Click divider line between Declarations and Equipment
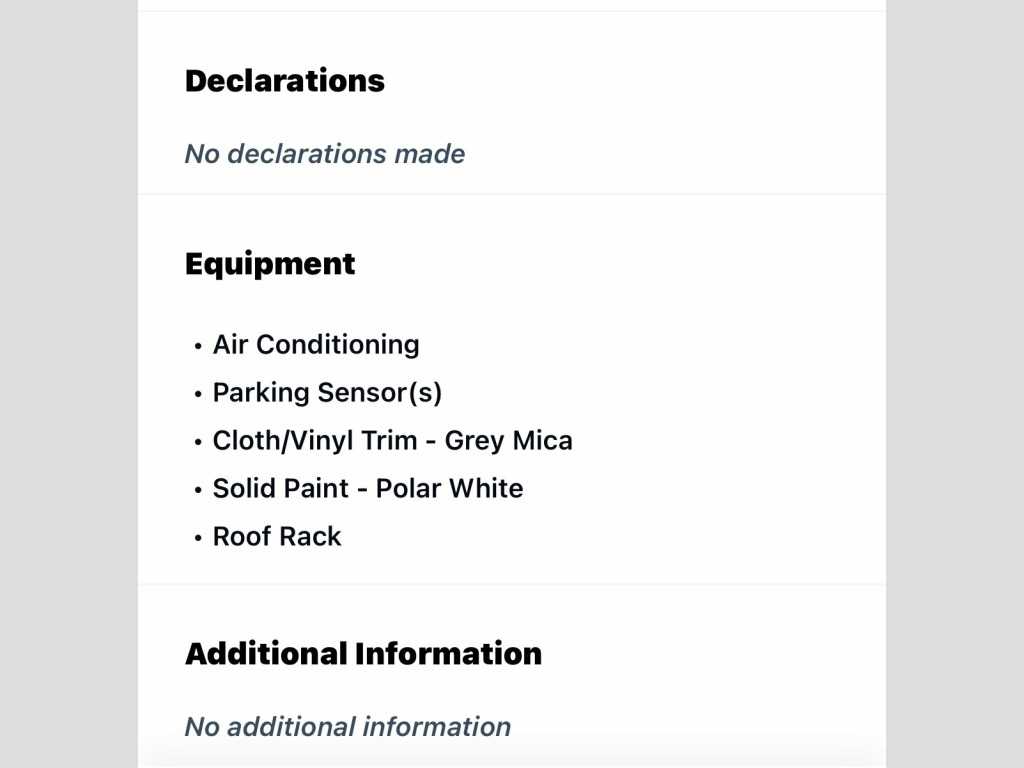The width and height of the screenshot is (1024, 768). [x=512, y=194]
